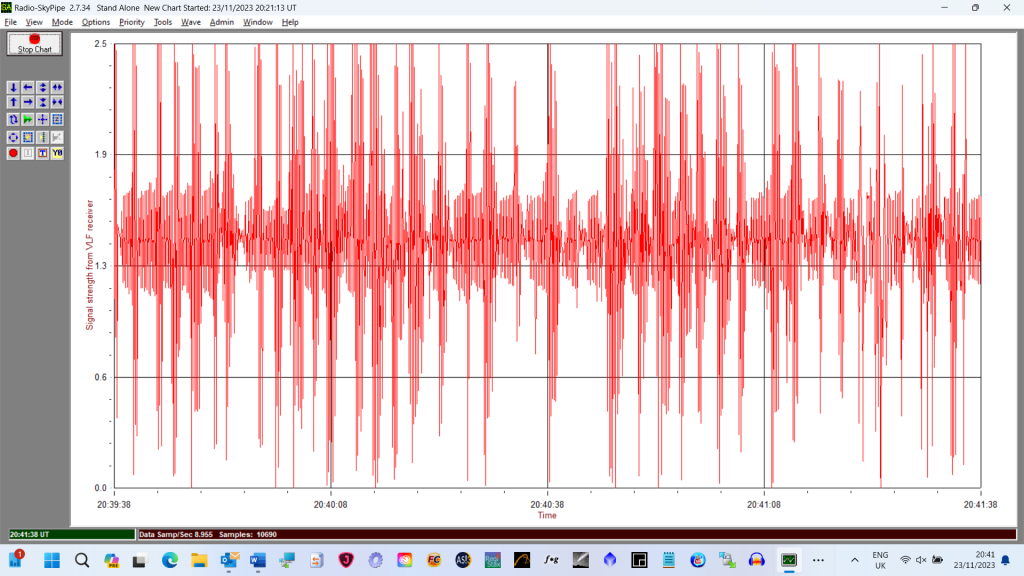Screen dimensions: 1024x576
Task: Click the vertical expand arrows icon
Action: click(x=42, y=87)
